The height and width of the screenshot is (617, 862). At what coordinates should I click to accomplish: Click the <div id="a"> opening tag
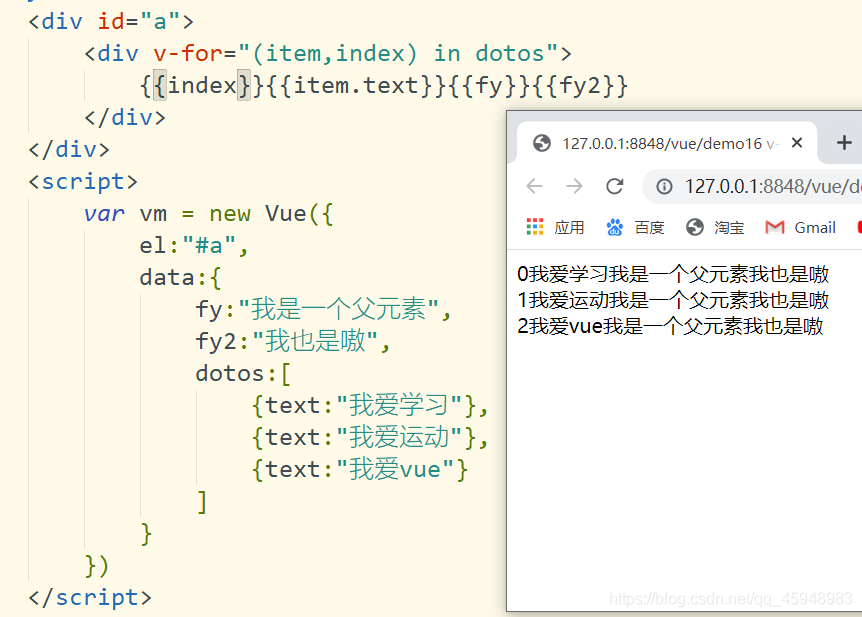click(x=111, y=22)
